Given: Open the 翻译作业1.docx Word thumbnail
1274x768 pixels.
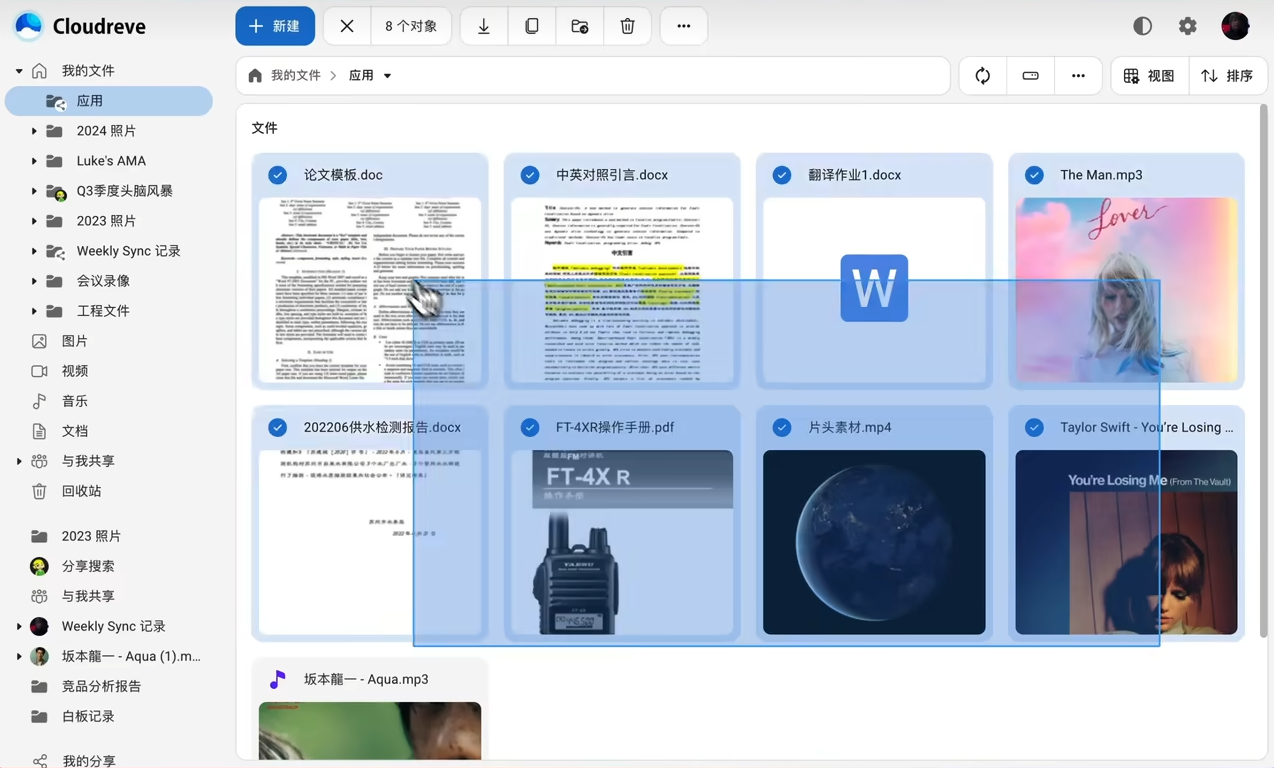Looking at the screenshot, I should (874, 289).
